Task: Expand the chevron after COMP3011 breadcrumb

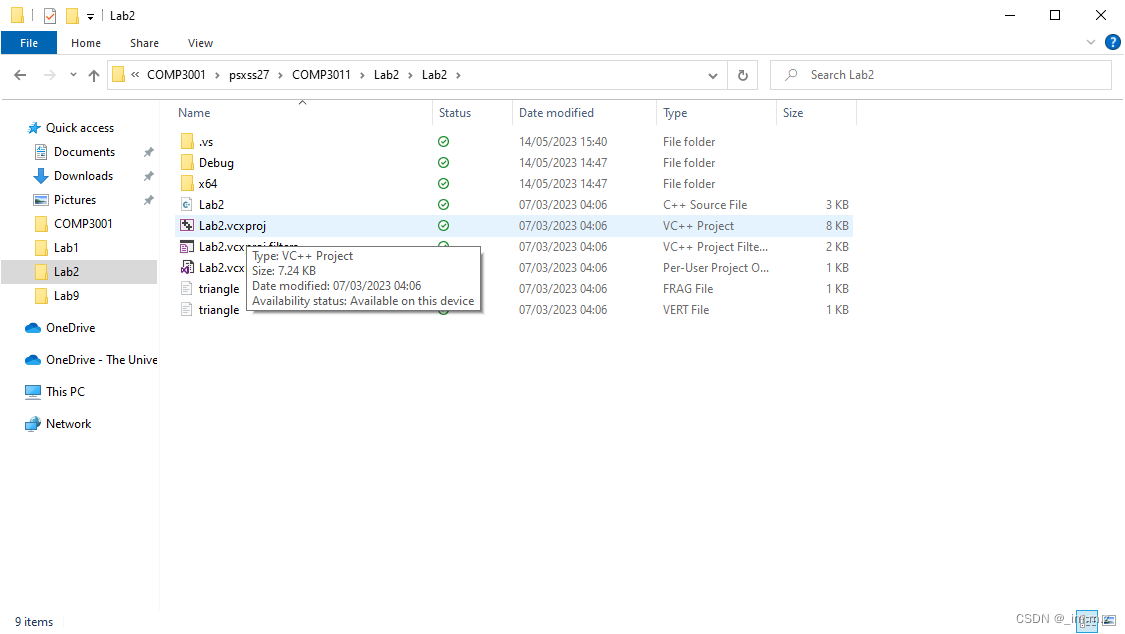Action: pos(362,75)
